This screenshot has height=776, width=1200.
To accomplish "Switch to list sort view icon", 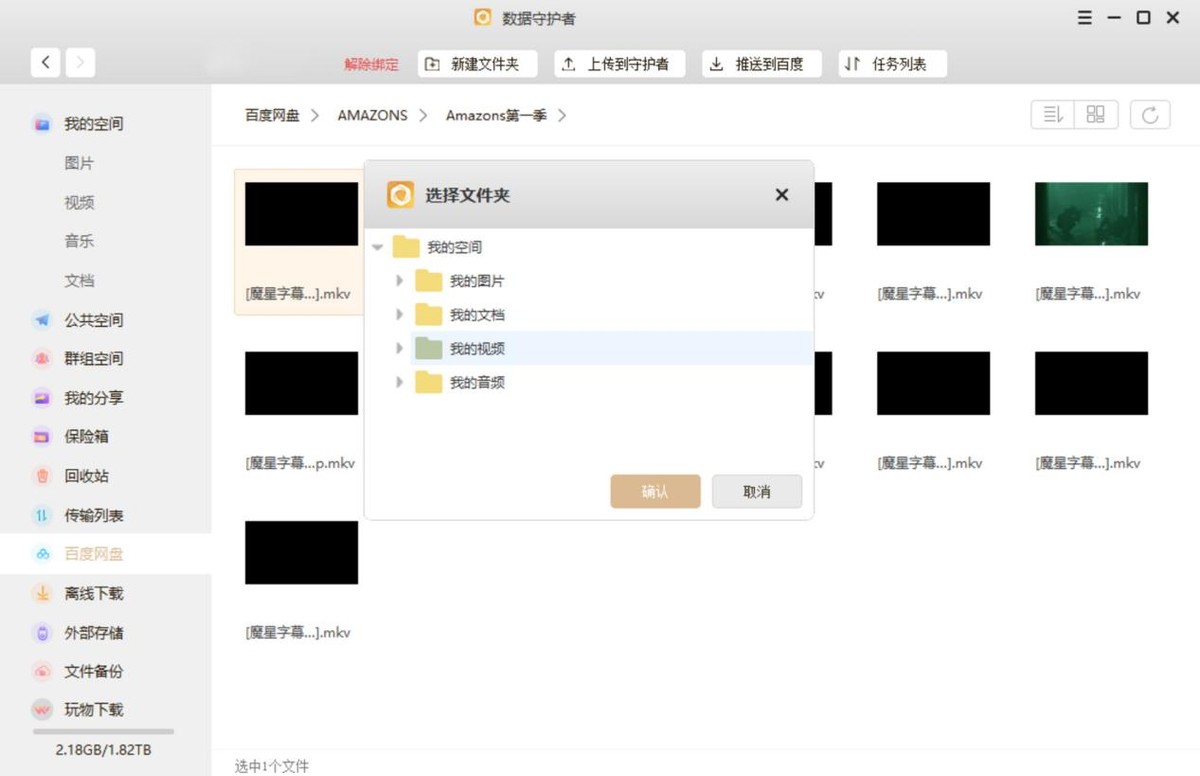I will pos(1053,115).
